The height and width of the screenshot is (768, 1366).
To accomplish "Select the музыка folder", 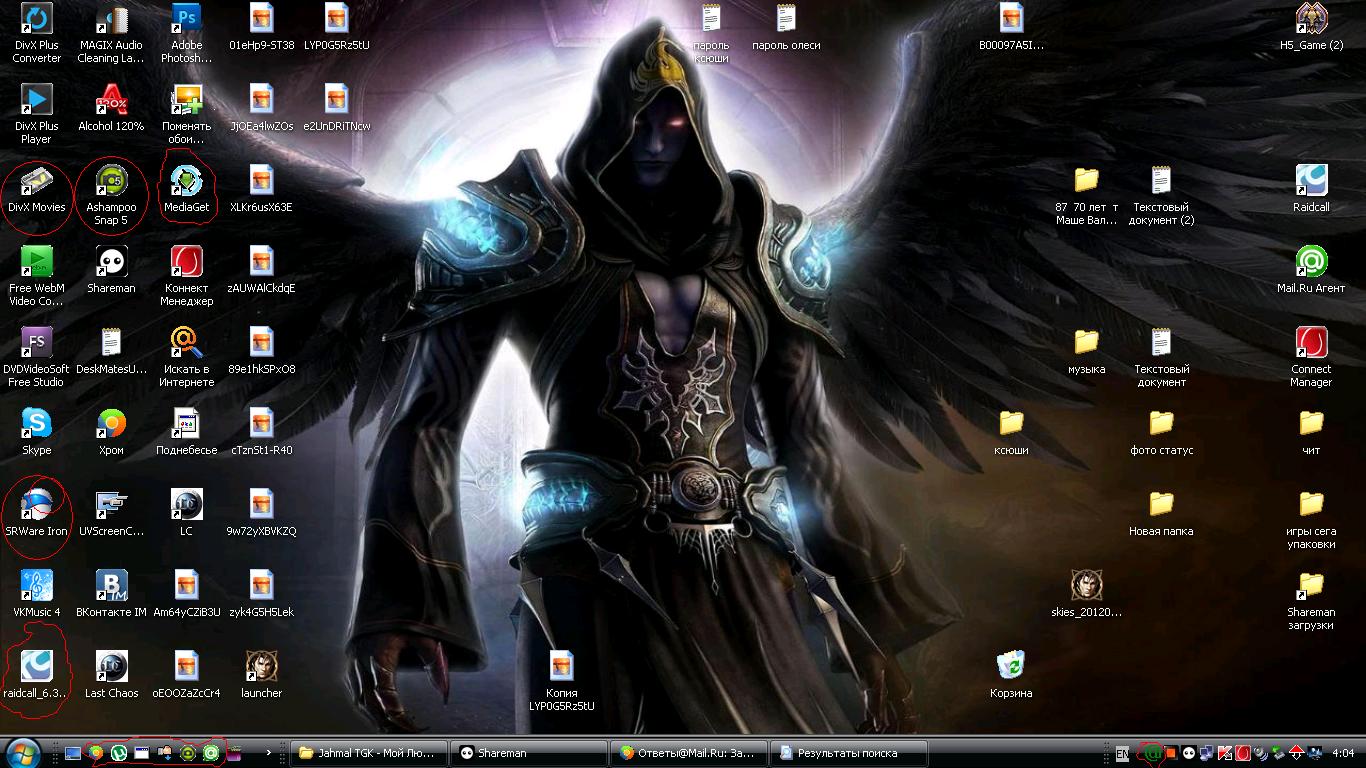I will [1086, 351].
